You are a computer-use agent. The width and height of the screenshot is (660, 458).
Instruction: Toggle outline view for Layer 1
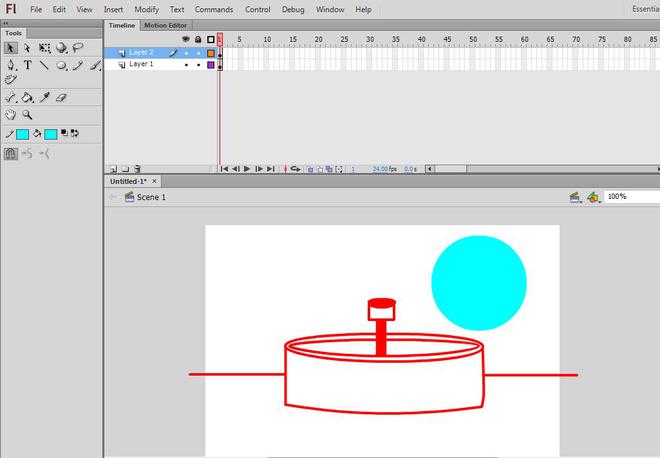(x=211, y=64)
